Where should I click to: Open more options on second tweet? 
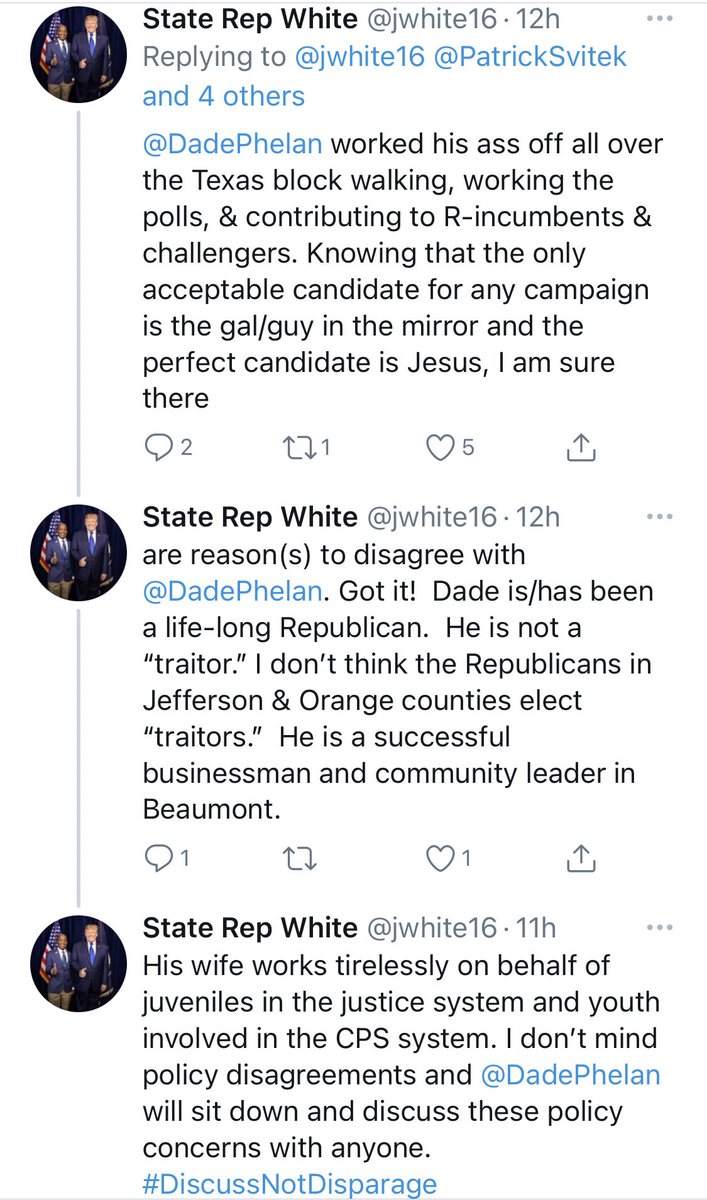tap(660, 517)
